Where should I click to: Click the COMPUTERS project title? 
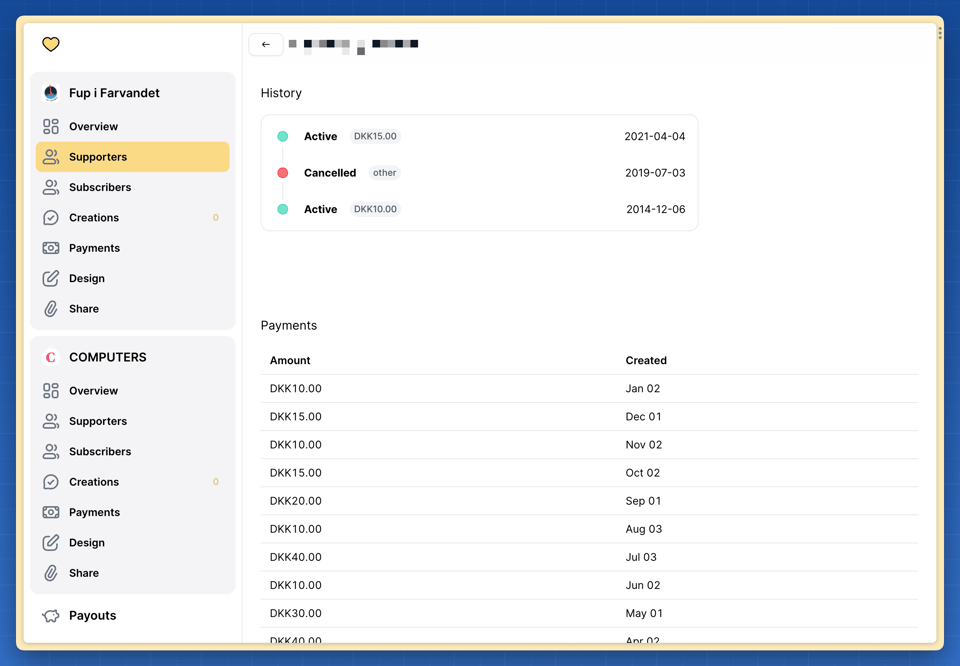(x=108, y=357)
